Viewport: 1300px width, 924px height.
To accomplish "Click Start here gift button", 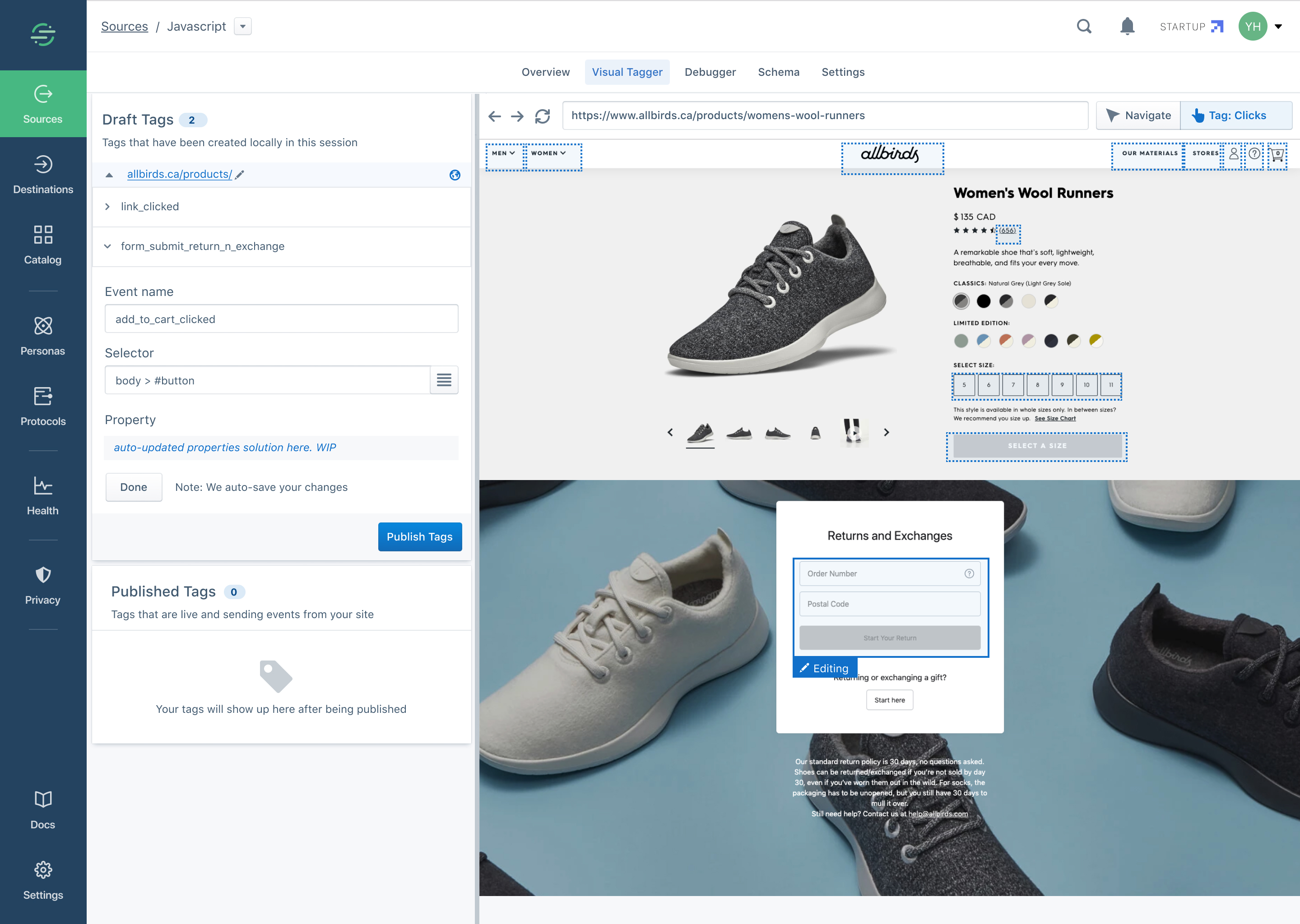I will (889, 700).
